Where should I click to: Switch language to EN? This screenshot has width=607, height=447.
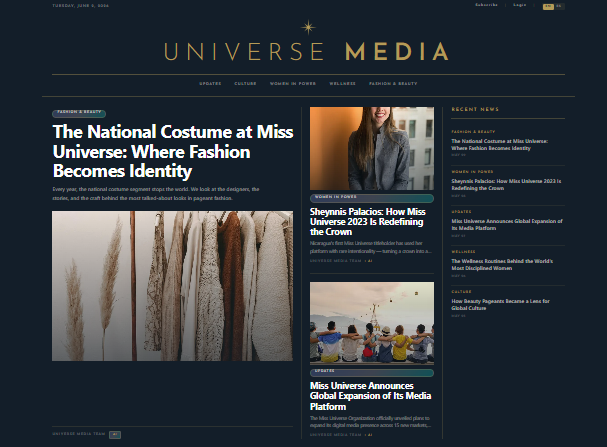[x=548, y=6]
